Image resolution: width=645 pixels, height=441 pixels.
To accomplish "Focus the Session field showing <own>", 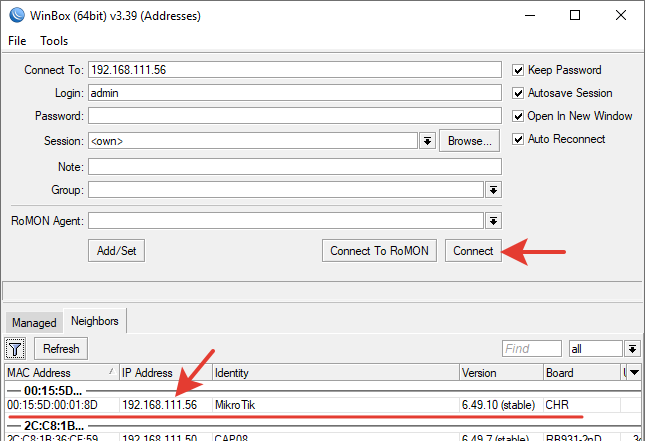I will pyautogui.click(x=253, y=141).
